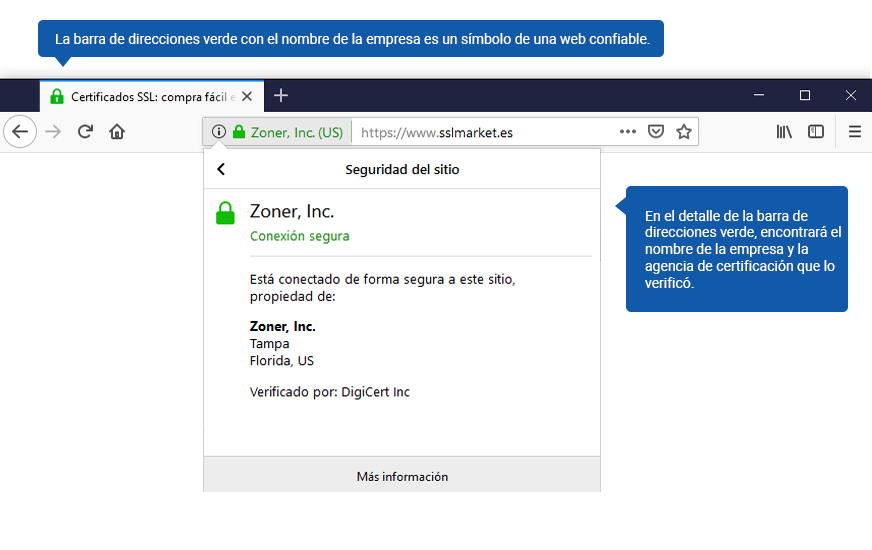Go back with the browser back arrow
Screen dimensions: 872x550
20,132
